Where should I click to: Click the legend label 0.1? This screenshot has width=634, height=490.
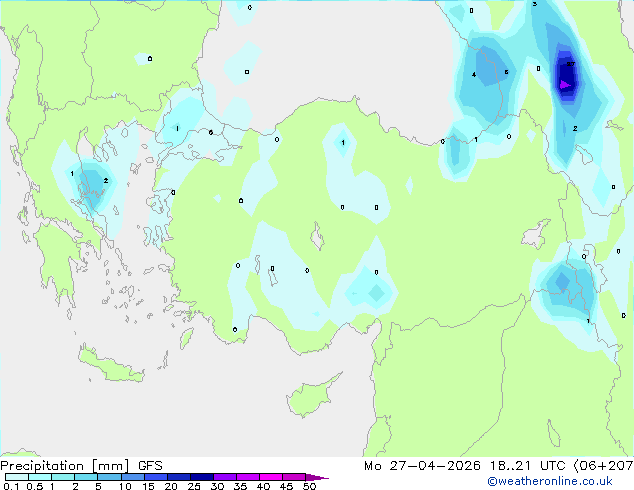point(11,486)
